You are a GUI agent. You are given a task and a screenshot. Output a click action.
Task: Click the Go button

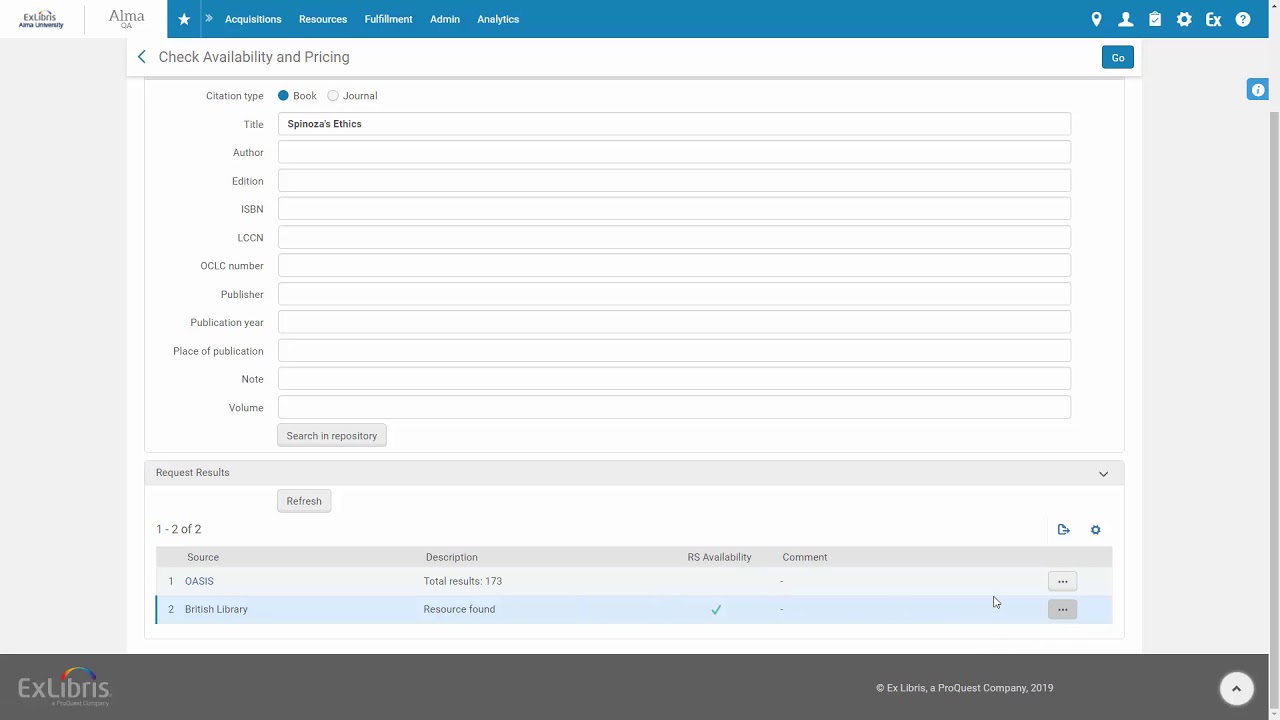click(1118, 58)
